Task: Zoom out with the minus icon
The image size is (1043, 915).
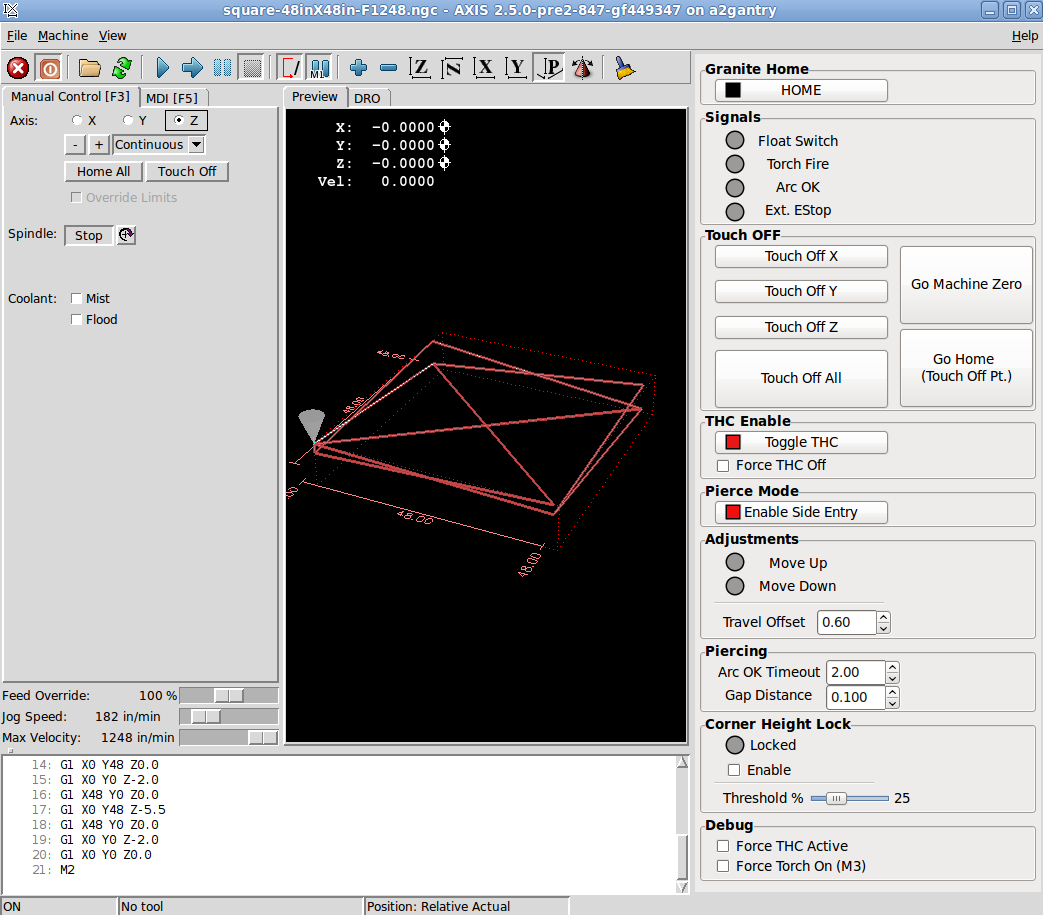Action: pyautogui.click(x=388, y=68)
